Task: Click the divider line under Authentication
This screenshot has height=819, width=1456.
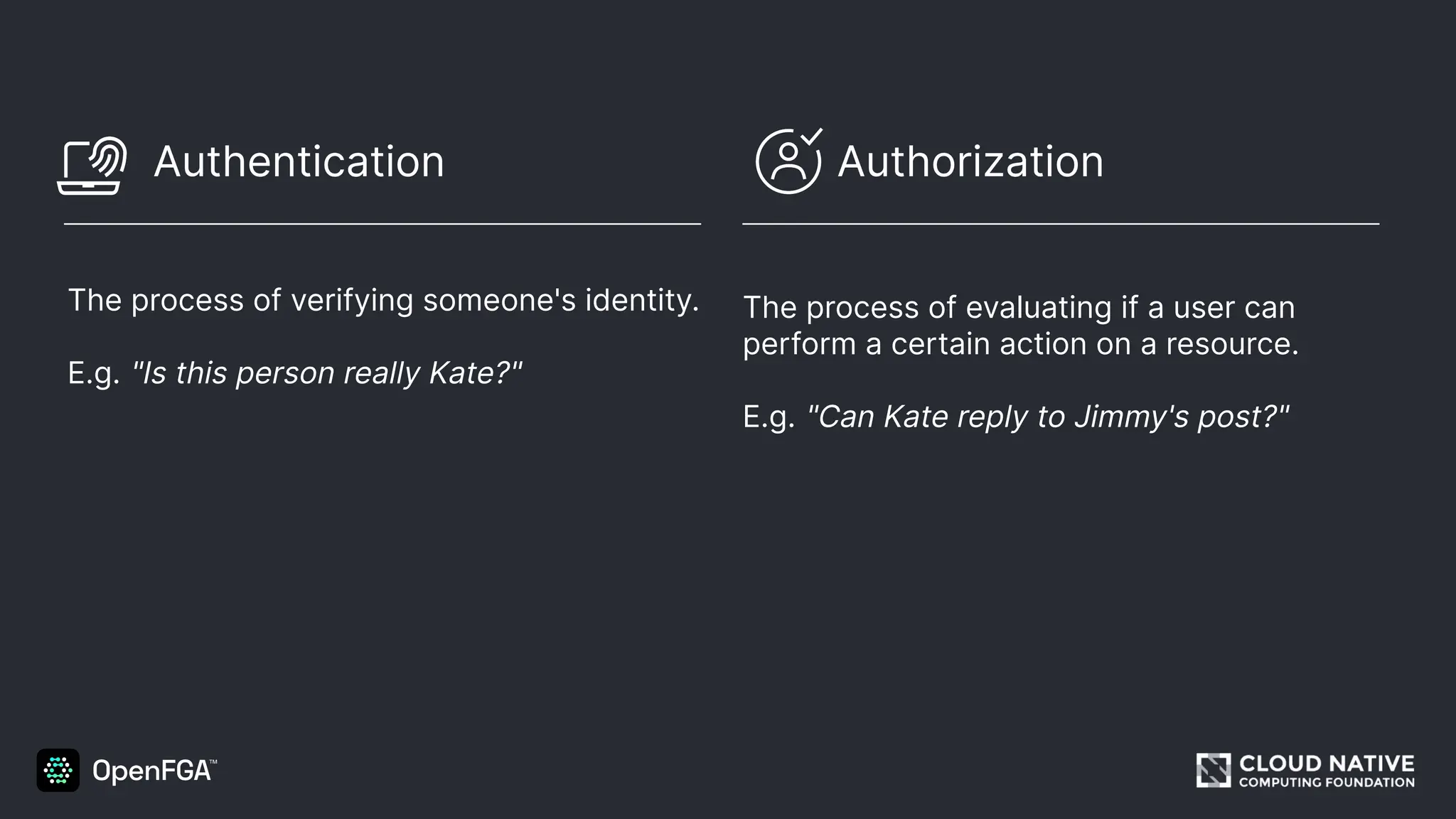Action: pos(382,224)
